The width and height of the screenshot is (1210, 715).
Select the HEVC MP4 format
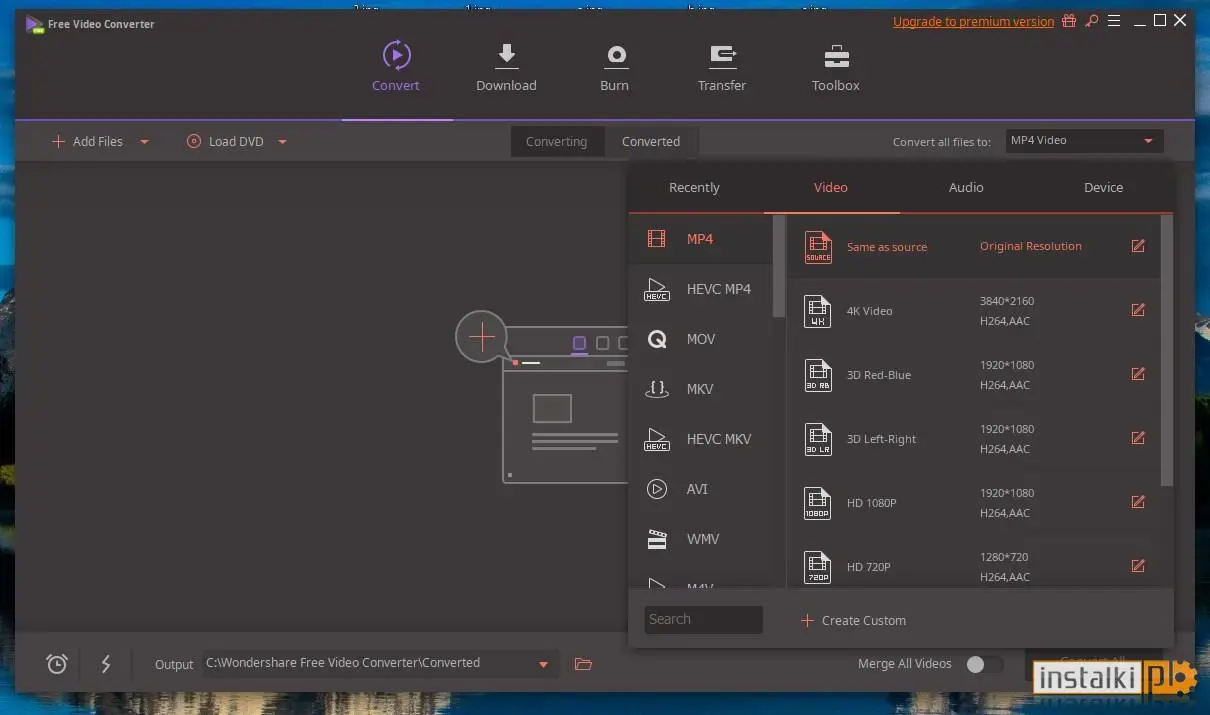pyautogui.click(x=700, y=289)
